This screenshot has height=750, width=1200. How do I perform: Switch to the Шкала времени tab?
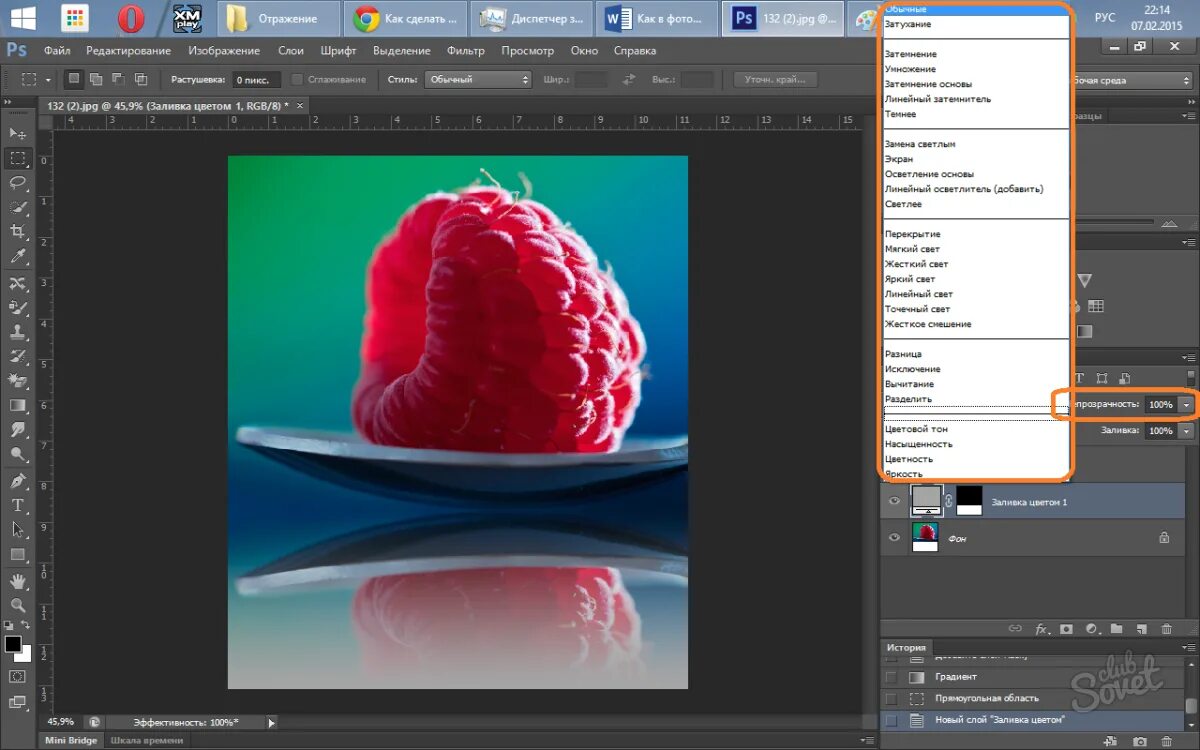[146, 740]
